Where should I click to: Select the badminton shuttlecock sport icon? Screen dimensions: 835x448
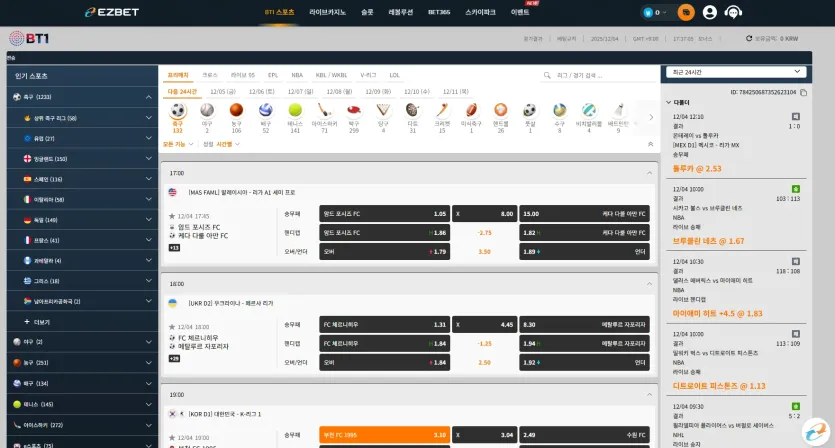point(618,110)
